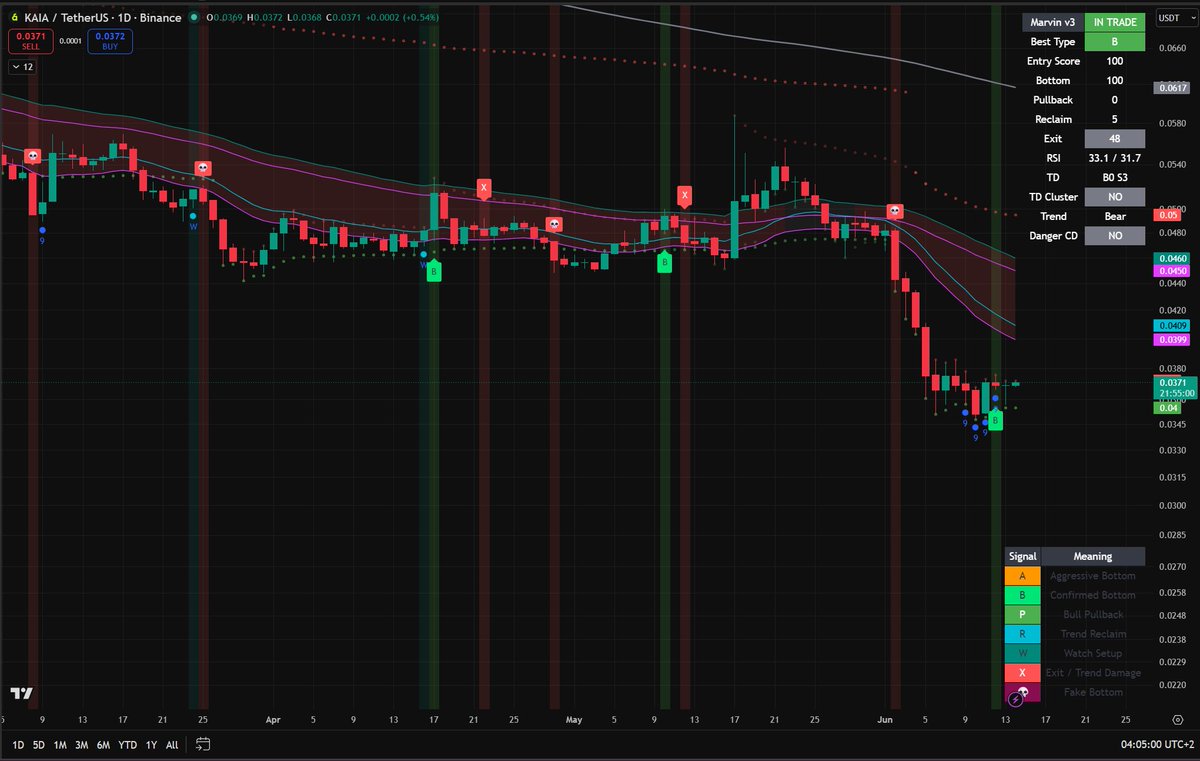This screenshot has height=761, width=1200.
Task: Click the skull marker at far left
Action: (32, 157)
